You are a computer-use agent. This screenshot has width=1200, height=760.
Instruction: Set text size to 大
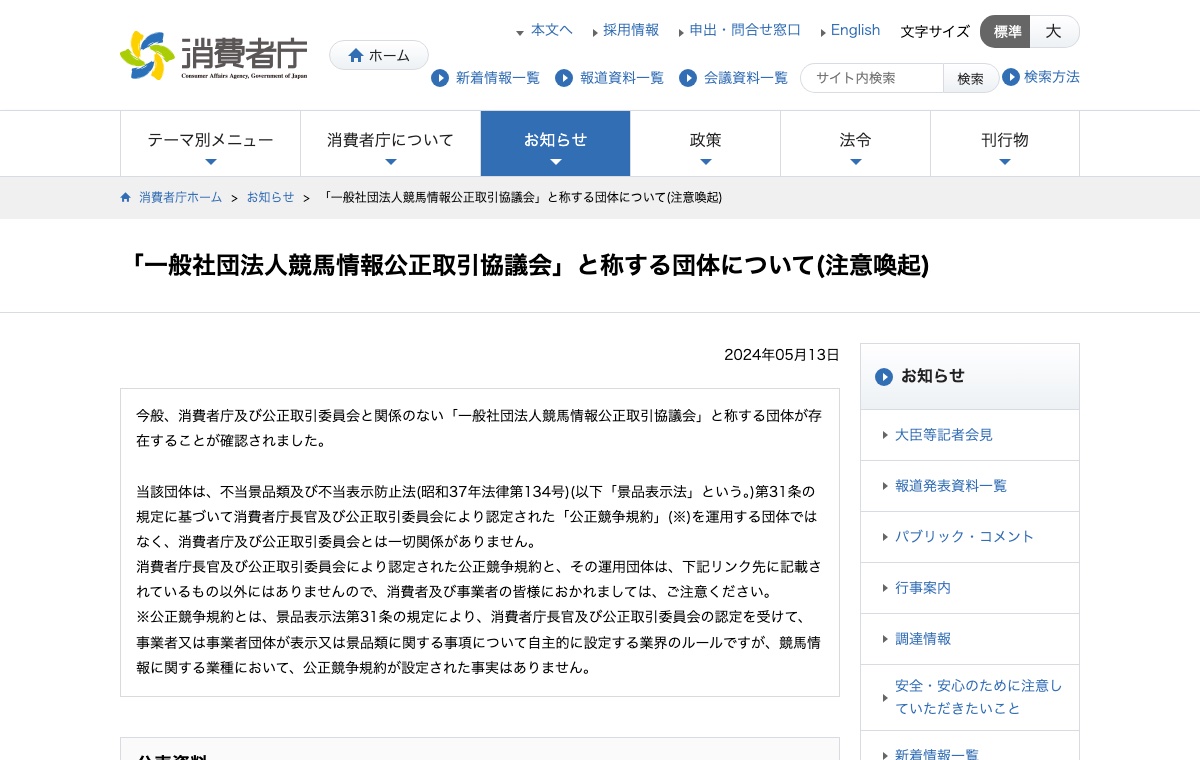1054,32
